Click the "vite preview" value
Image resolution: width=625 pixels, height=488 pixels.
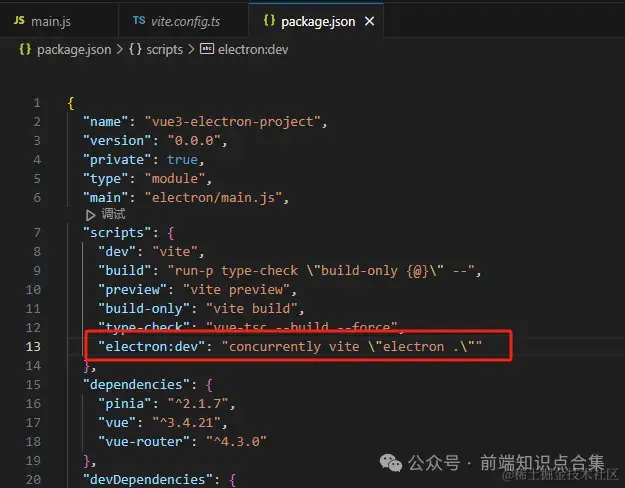[236, 289]
